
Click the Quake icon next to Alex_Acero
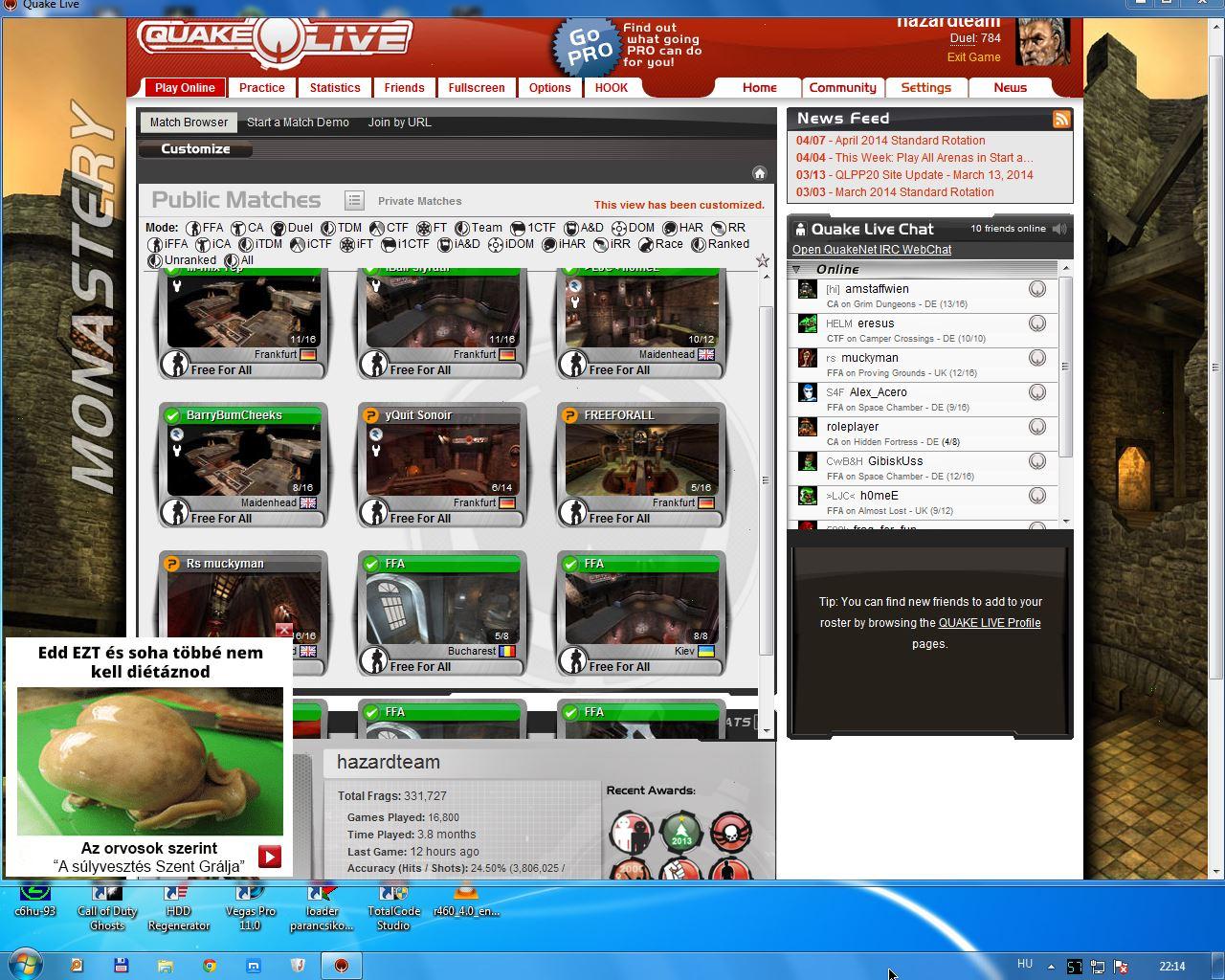[1037, 392]
